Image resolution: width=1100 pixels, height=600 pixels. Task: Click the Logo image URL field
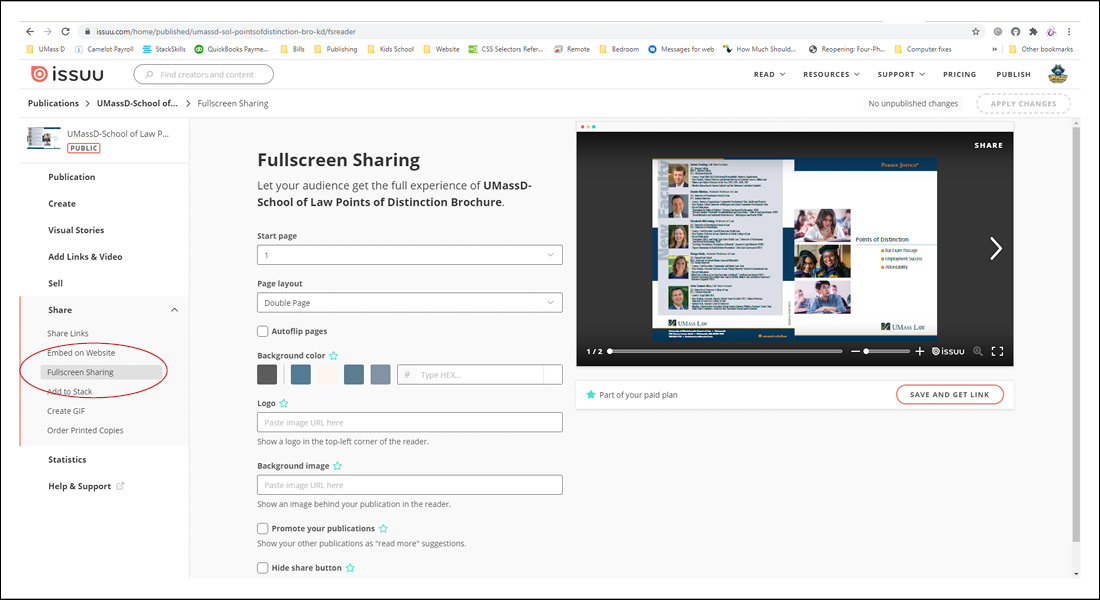coord(409,422)
